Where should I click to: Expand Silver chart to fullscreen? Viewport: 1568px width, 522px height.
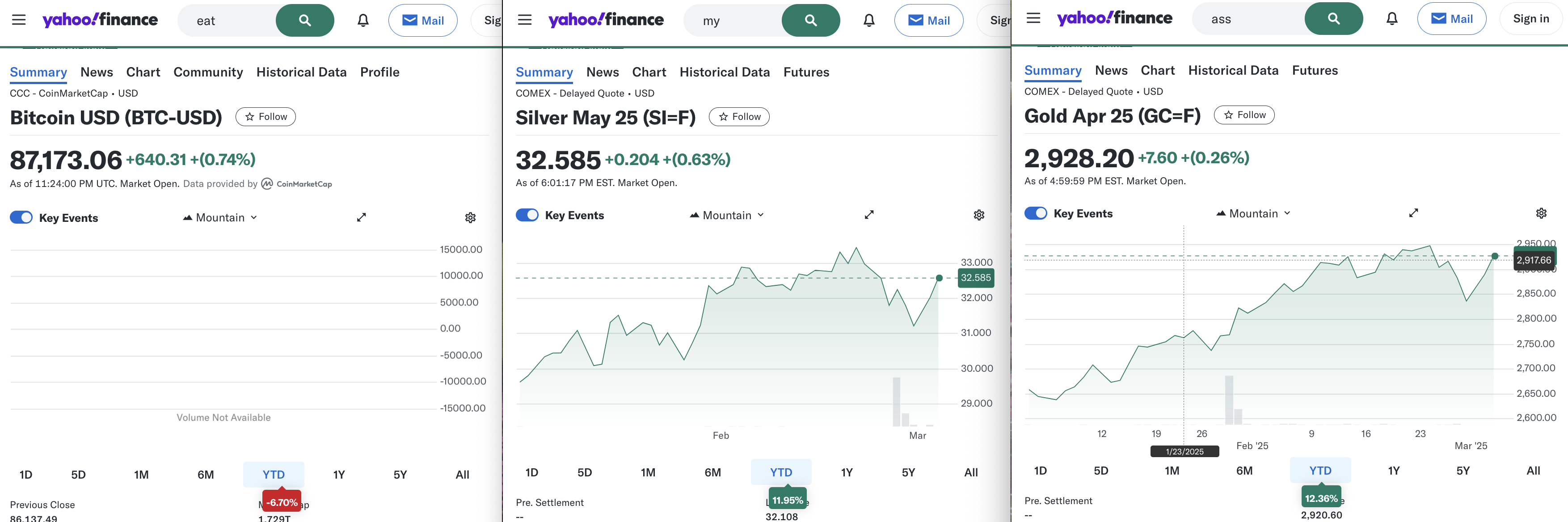tap(868, 214)
